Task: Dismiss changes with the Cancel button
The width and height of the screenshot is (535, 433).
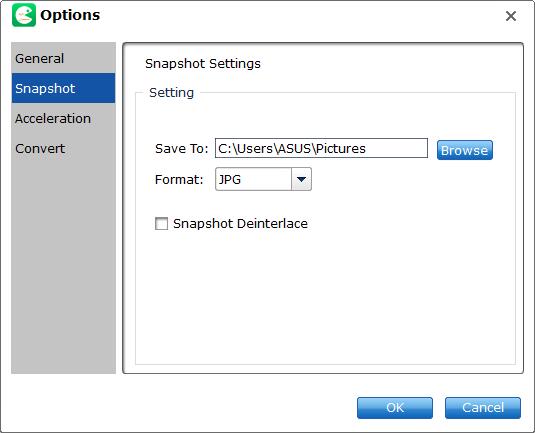Action: 483,407
